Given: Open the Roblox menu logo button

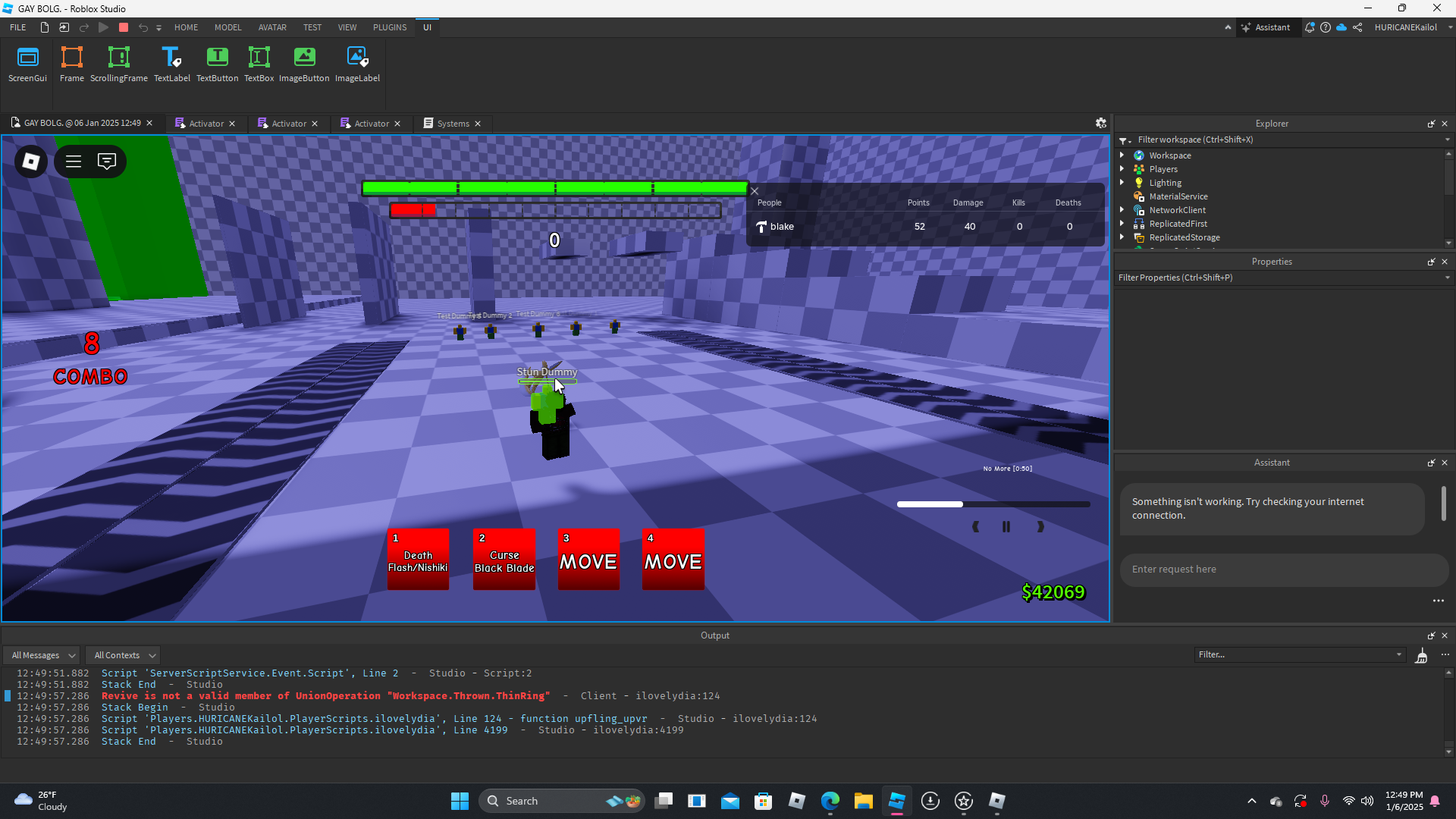Looking at the screenshot, I should coord(31,161).
